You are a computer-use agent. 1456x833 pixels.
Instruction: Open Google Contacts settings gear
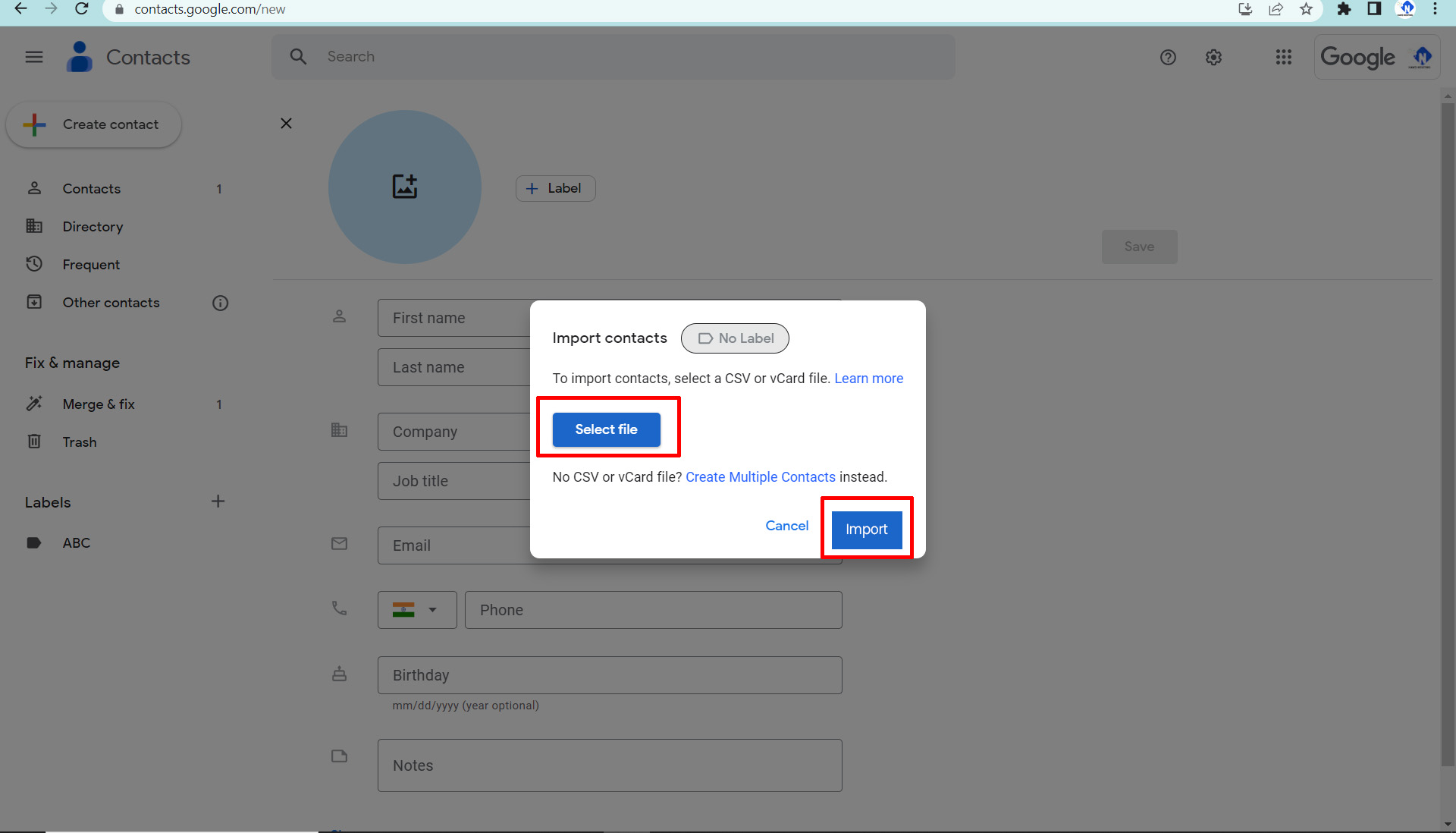(1213, 57)
